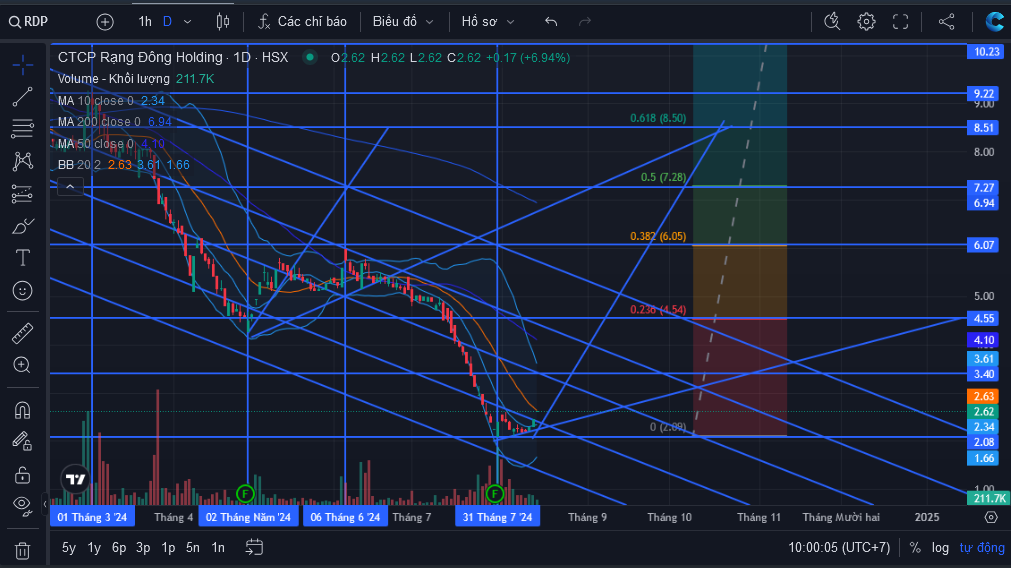The height and width of the screenshot is (568, 1011).
Task: Open the candlestick chart style selector
Action: click(222, 22)
